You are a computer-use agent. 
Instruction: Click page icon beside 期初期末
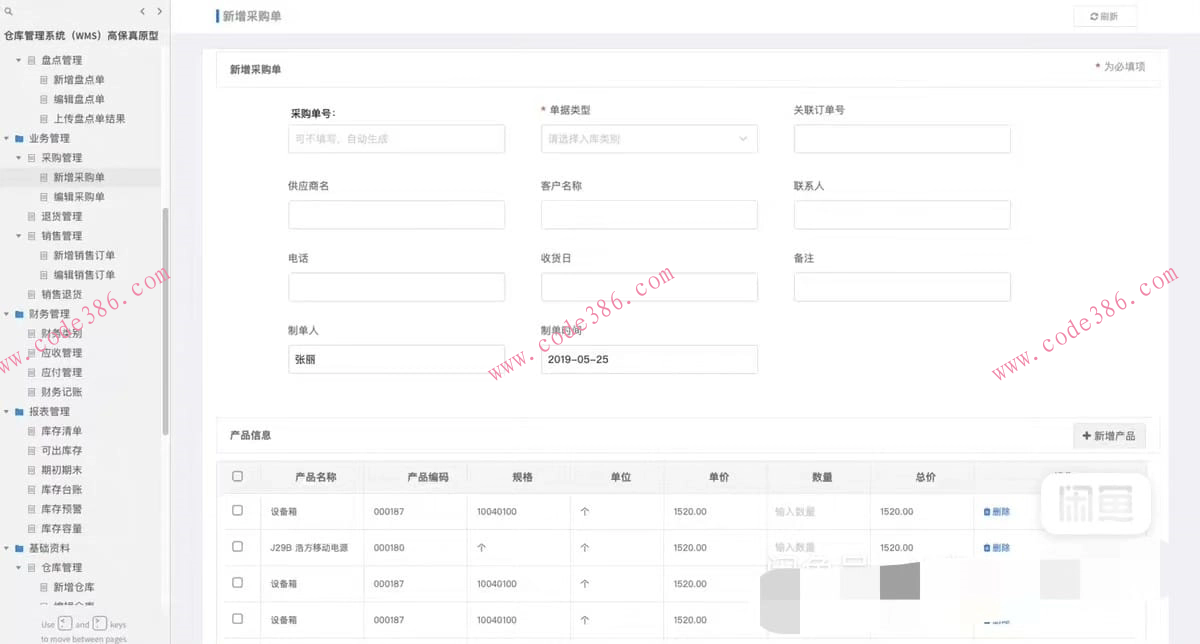point(32,470)
